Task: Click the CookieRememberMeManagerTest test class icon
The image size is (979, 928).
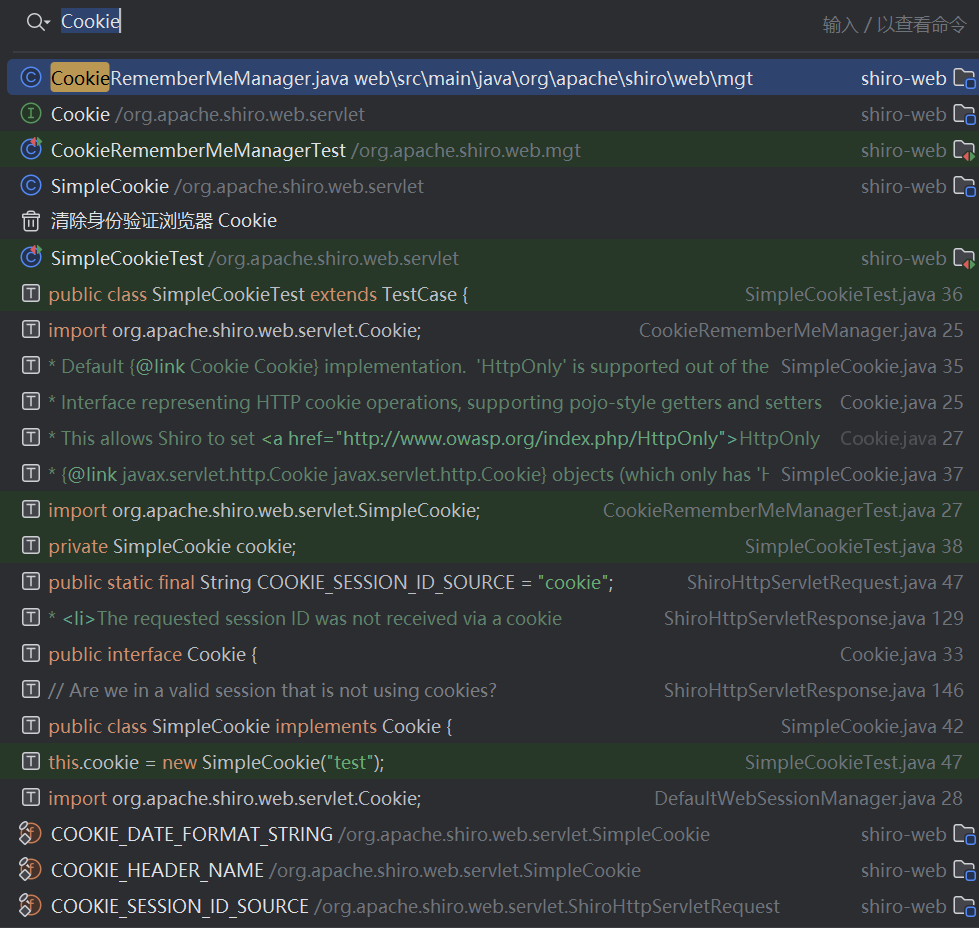Action: click(x=31, y=150)
